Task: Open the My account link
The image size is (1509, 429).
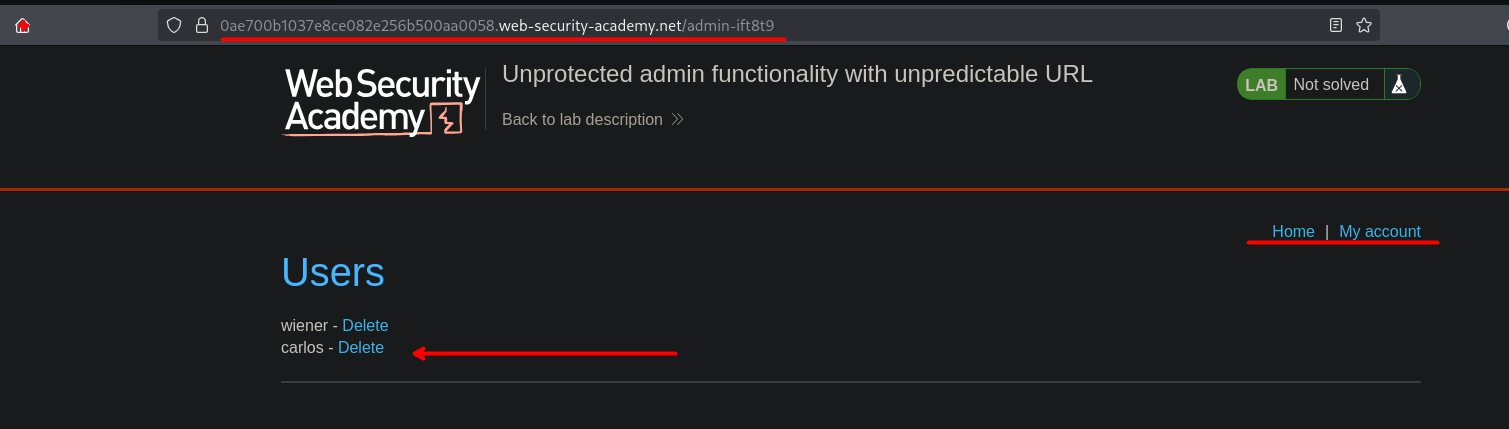Action: click(1379, 232)
